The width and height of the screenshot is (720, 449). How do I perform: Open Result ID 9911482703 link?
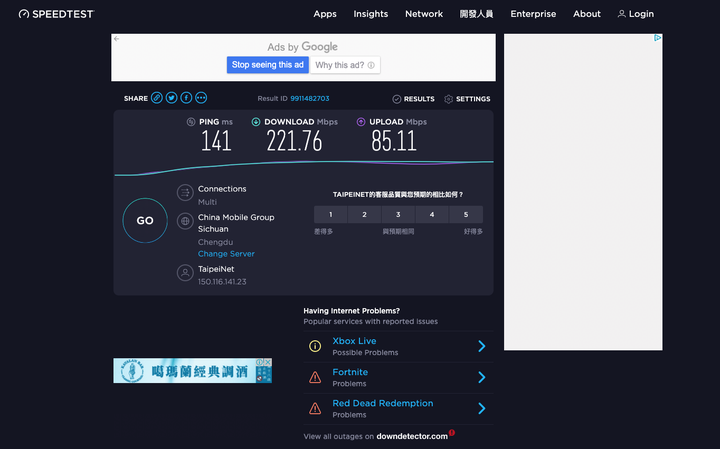pyautogui.click(x=309, y=99)
